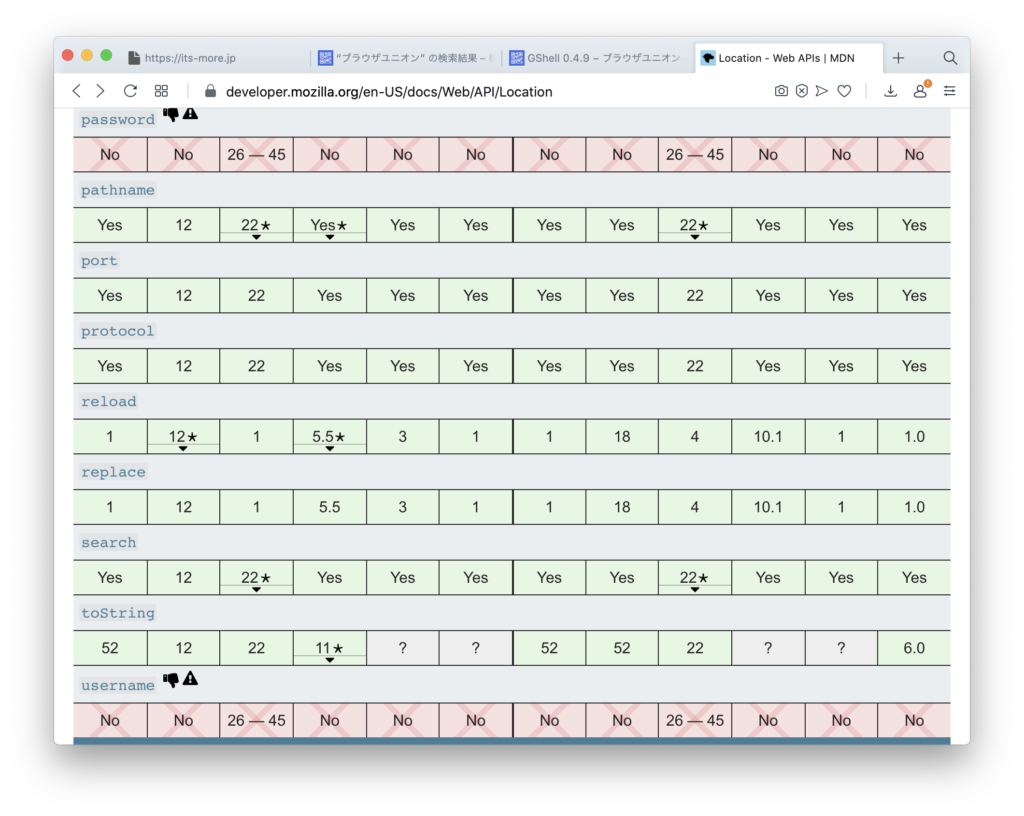
Task: Open the Easy Setup settings icon
Action: click(949, 91)
